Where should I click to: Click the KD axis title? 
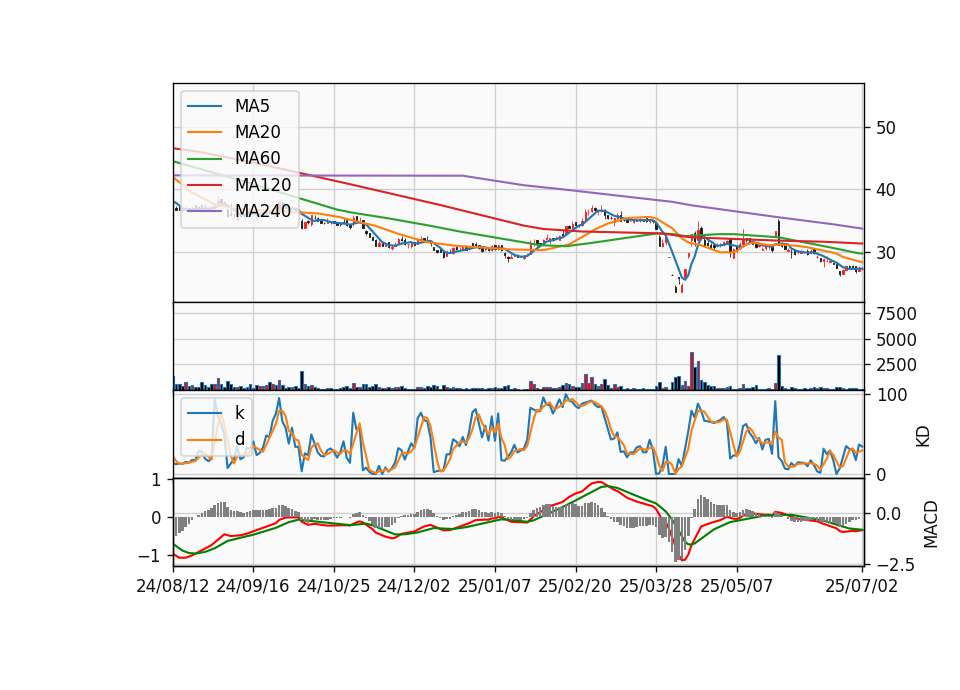(x=923, y=437)
